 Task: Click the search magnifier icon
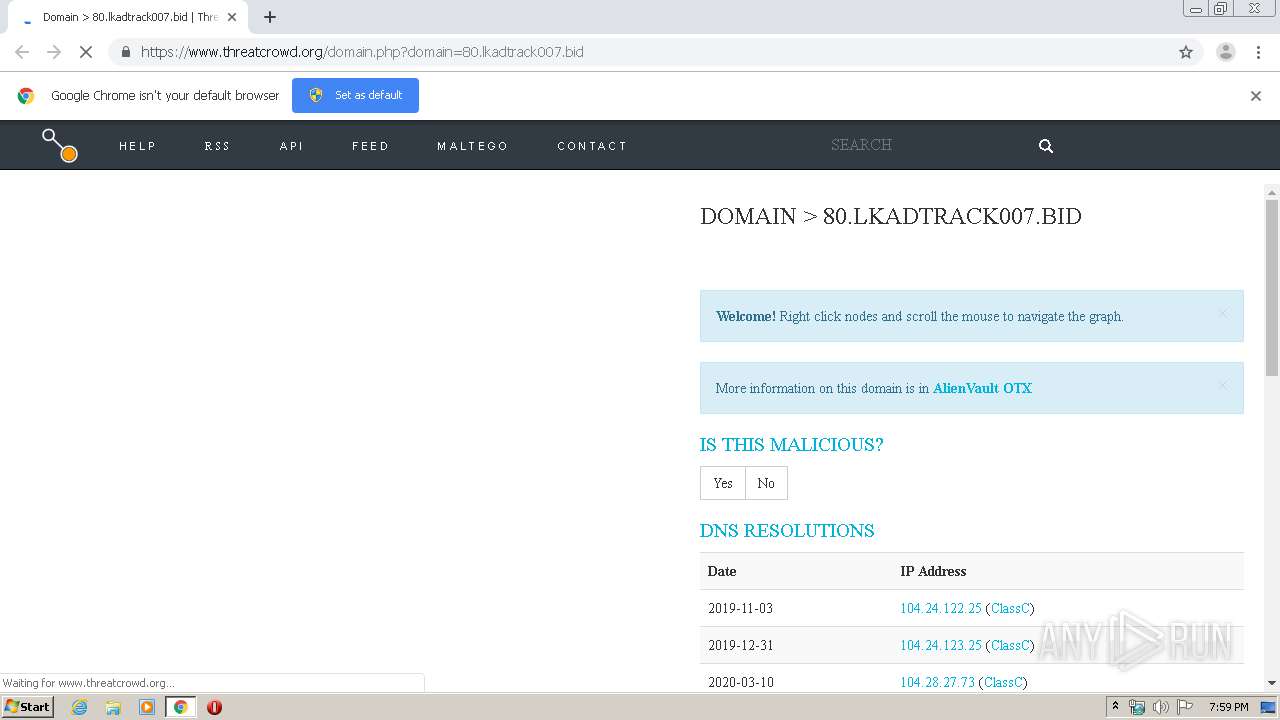pos(1046,146)
